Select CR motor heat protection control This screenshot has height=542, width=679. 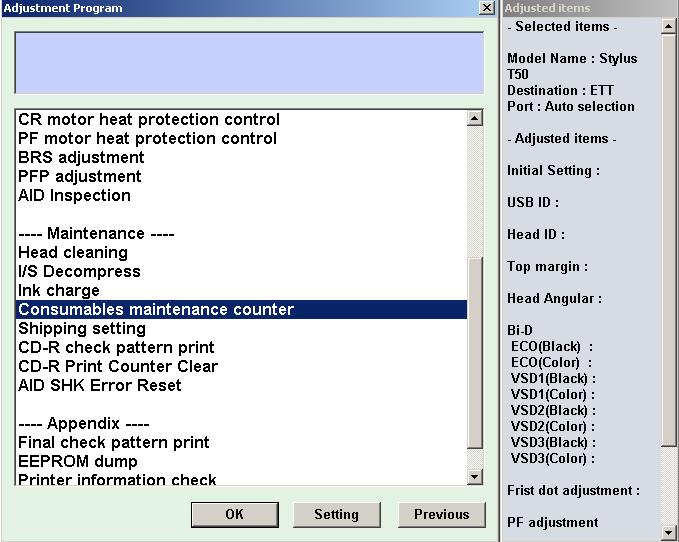(x=149, y=120)
